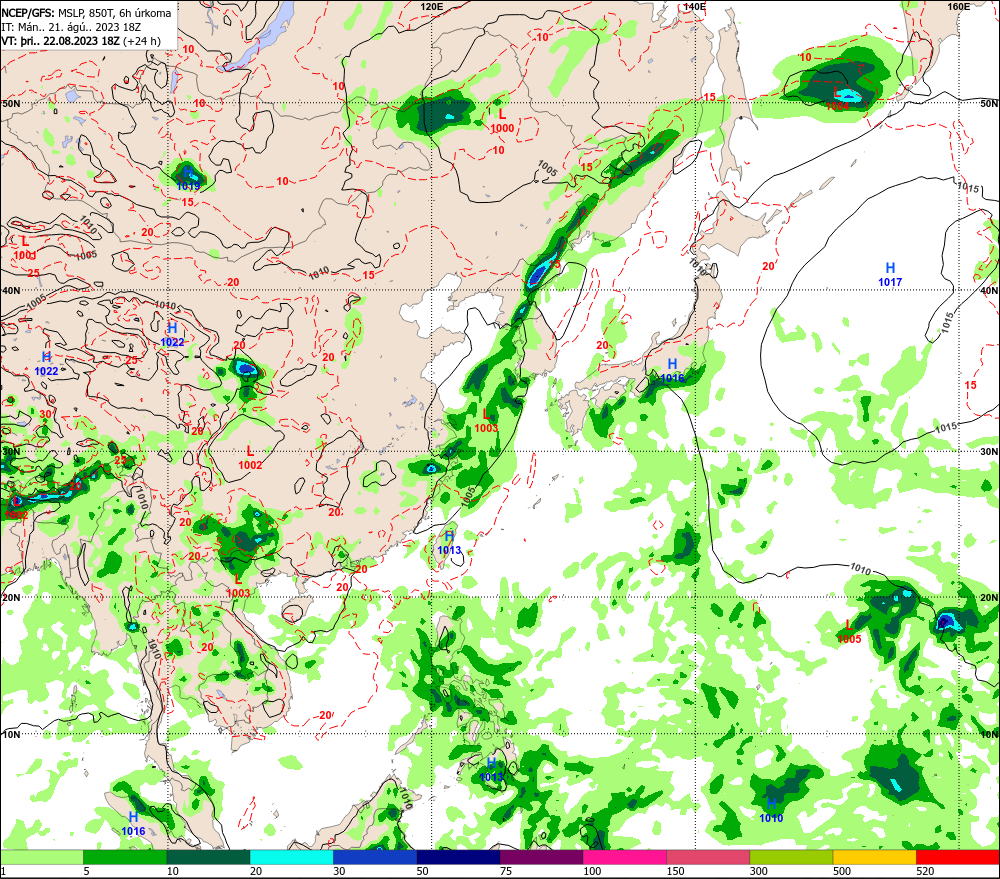Screen dimensions: 1000x879
Task: Click the 1005 isobar label near Shanghai
Action: 469,497
